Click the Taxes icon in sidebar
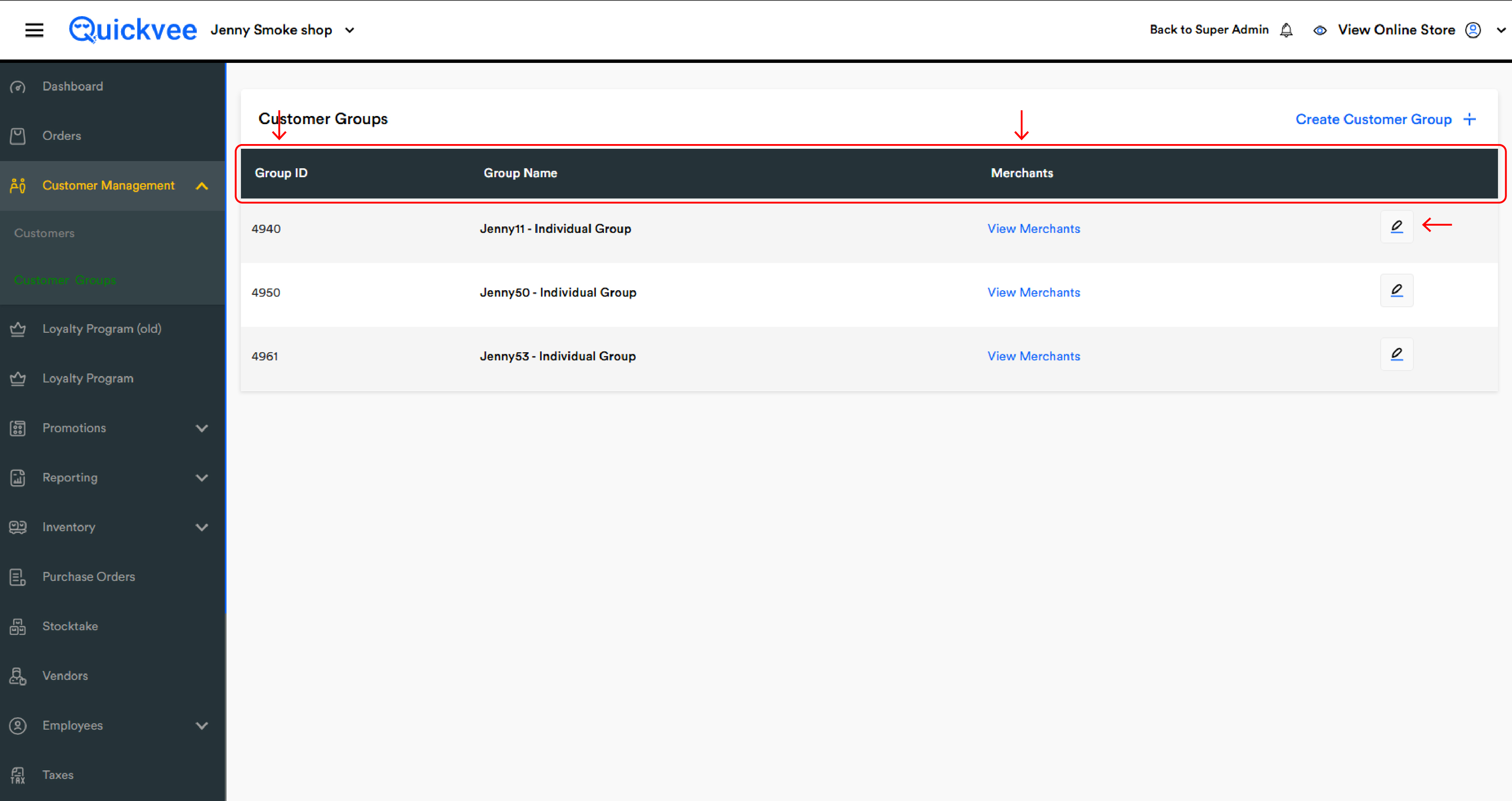The width and height of the screenshot is (1512, 801). coord(17,775)
